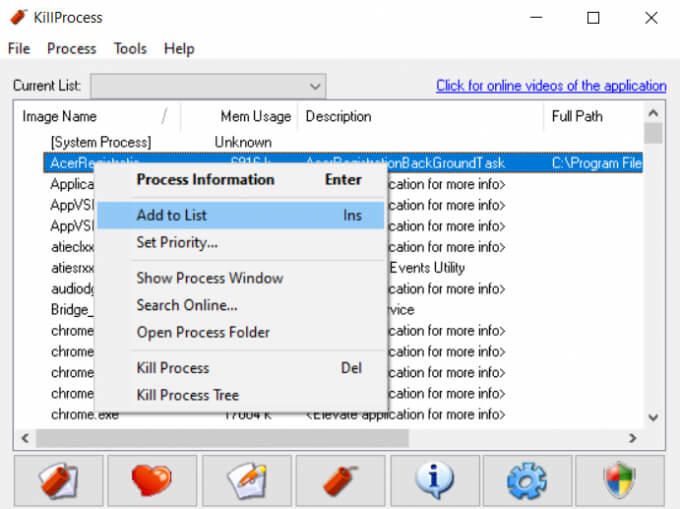
Task: Open the online videos link
Action: (x=551, y=86)
